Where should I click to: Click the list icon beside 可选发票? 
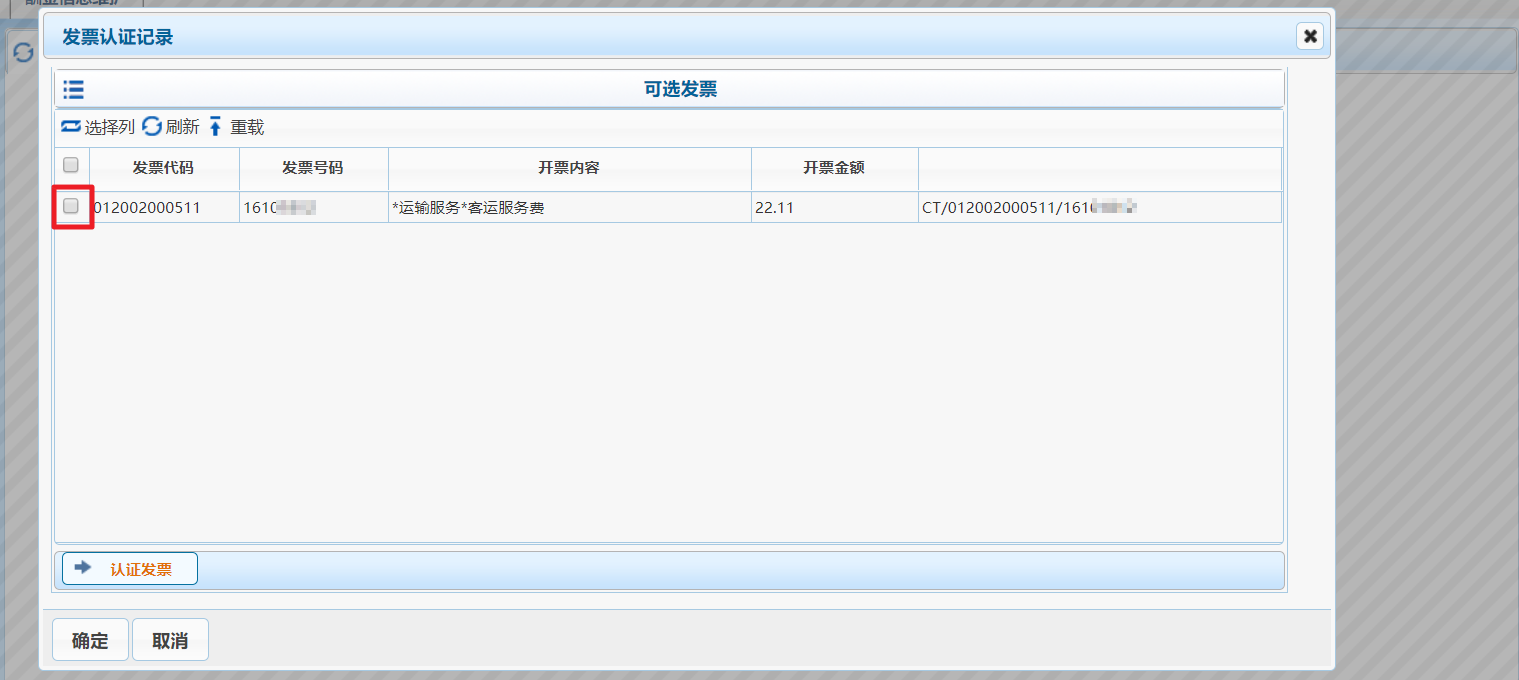click(73, 90)
